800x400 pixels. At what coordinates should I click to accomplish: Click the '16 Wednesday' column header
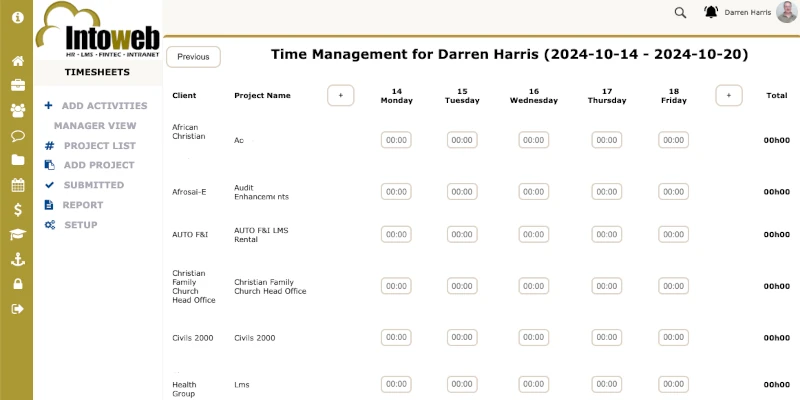(534, 96)
